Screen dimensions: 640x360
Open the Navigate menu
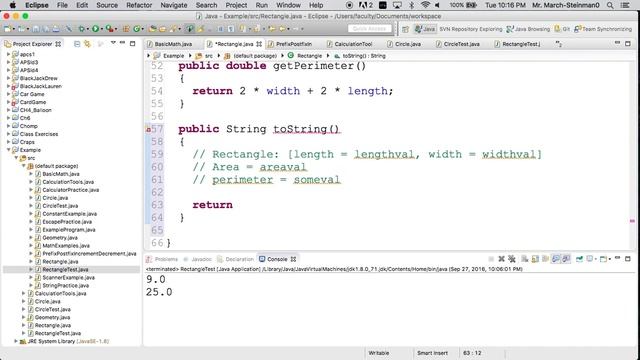[174, 5]
